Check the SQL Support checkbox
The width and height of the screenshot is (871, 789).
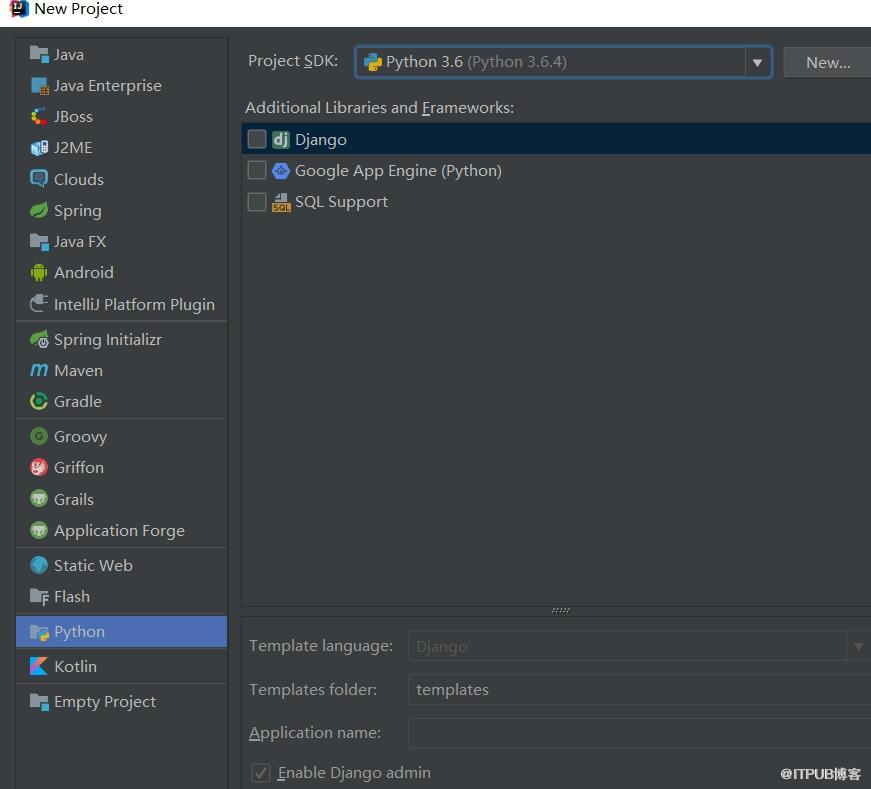point(257,202)
